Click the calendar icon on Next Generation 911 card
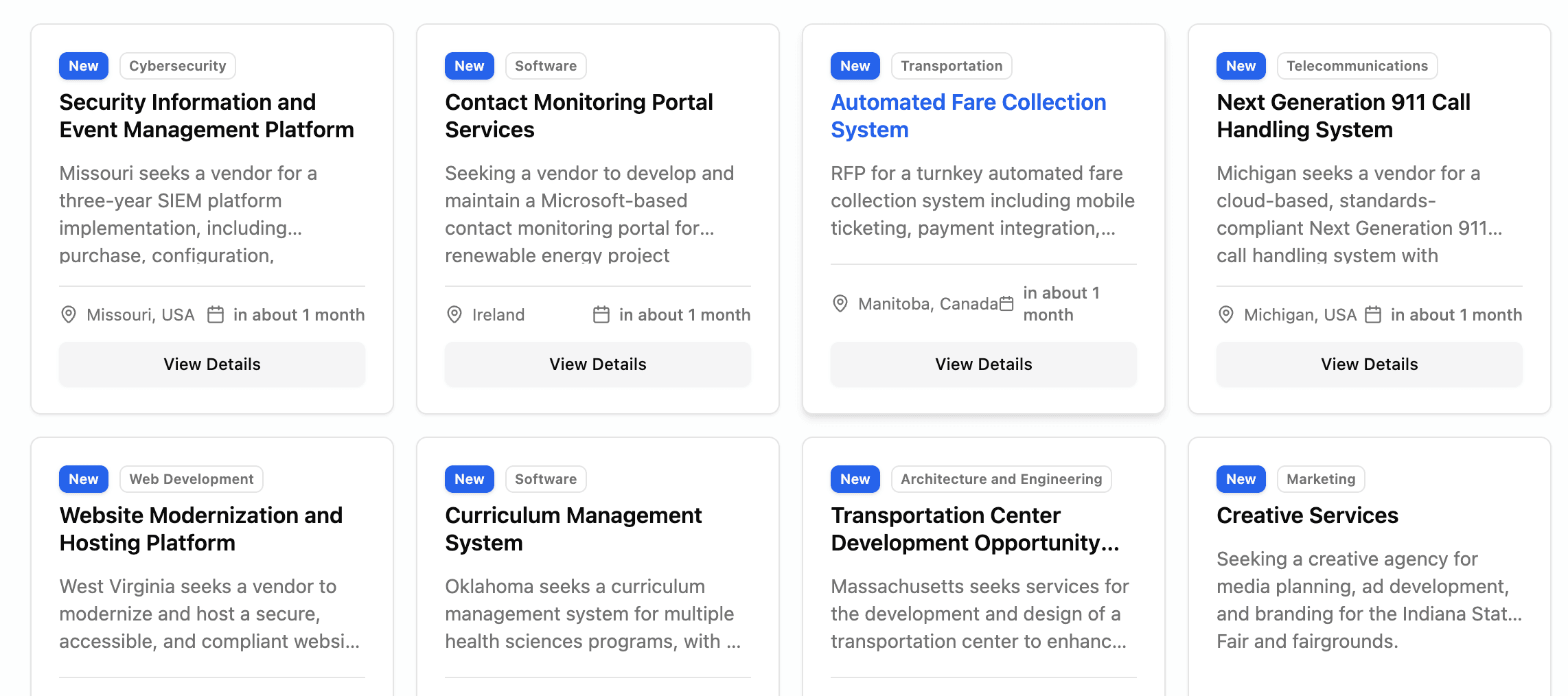 (x=1373, y=314)
